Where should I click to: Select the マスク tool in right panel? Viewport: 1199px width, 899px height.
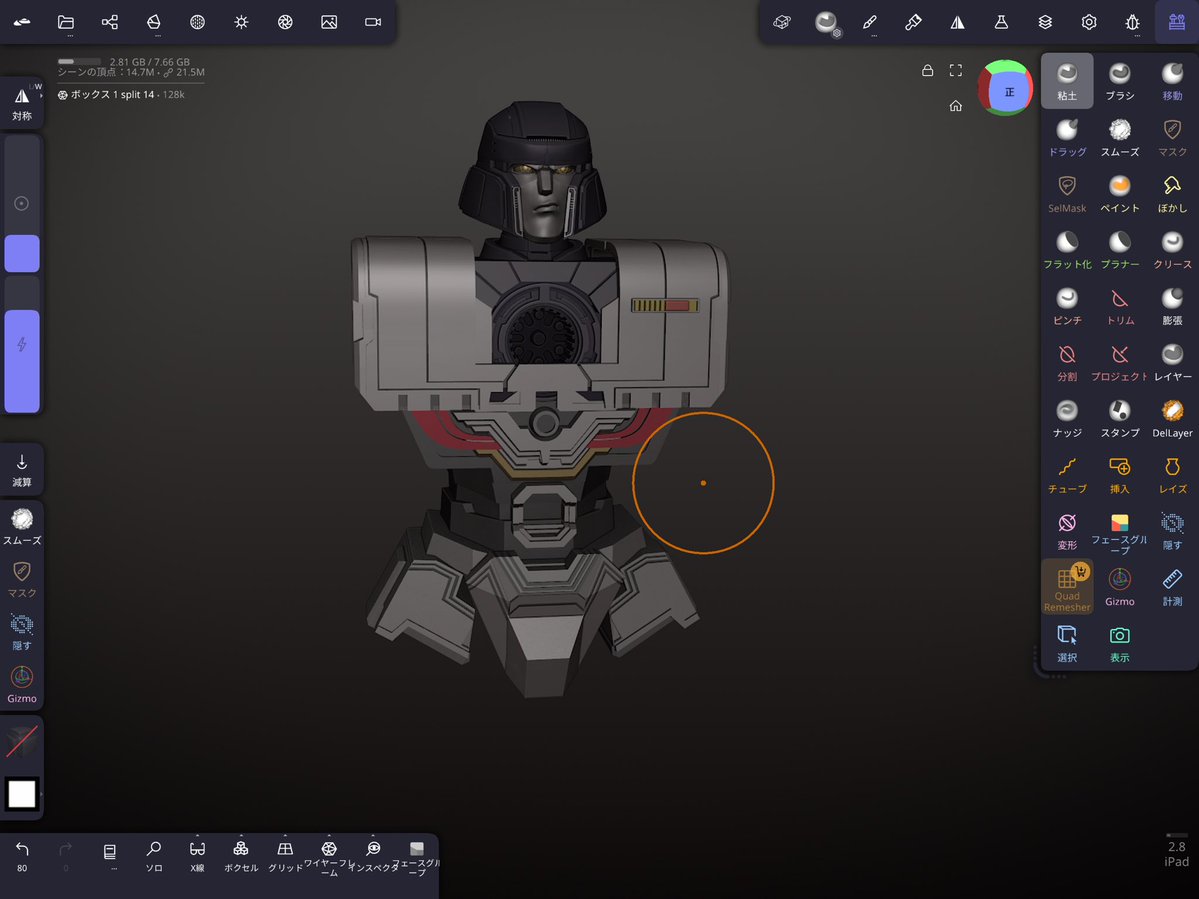point(1172,138)
